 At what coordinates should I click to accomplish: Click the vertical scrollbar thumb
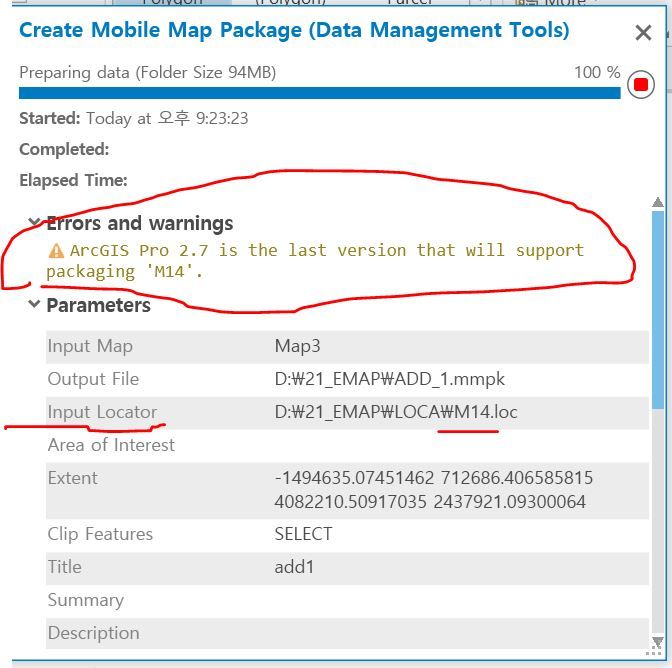pos(658,310)
